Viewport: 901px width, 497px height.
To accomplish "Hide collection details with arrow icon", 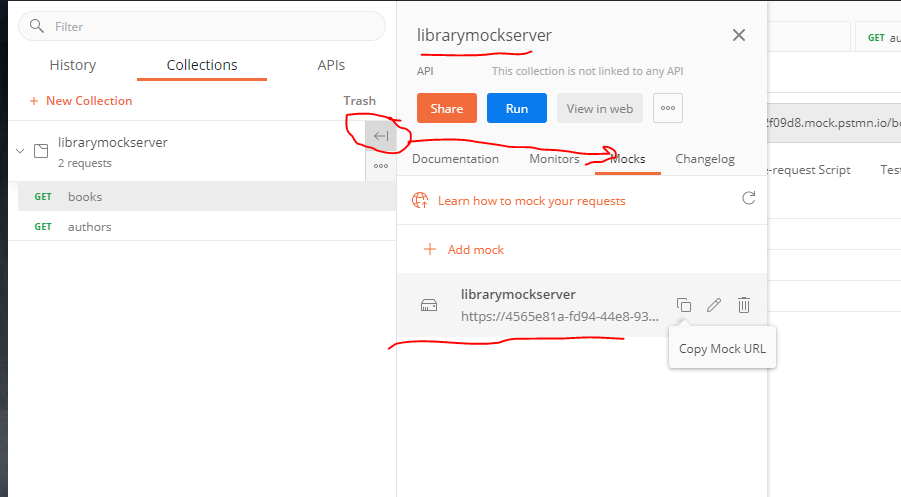I will [381, 136].
